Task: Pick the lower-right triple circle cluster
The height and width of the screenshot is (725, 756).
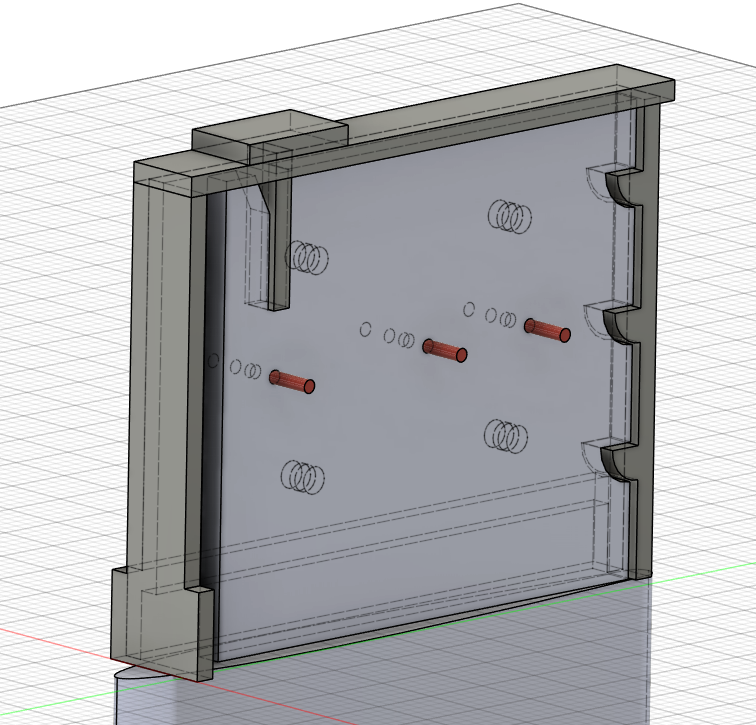Action: pos(507,435)
